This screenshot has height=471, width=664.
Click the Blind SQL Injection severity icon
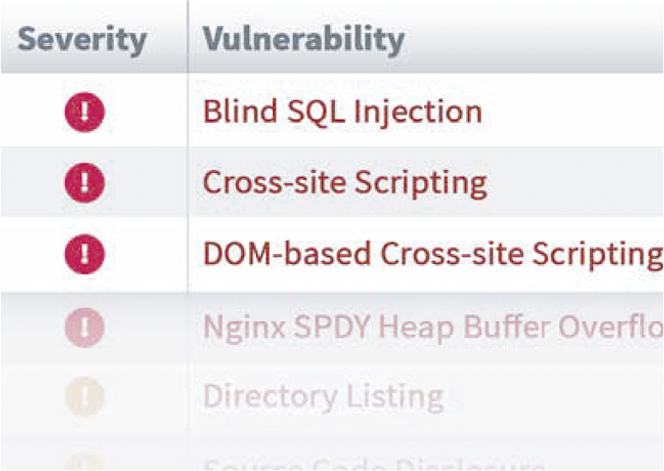[85, 112]
